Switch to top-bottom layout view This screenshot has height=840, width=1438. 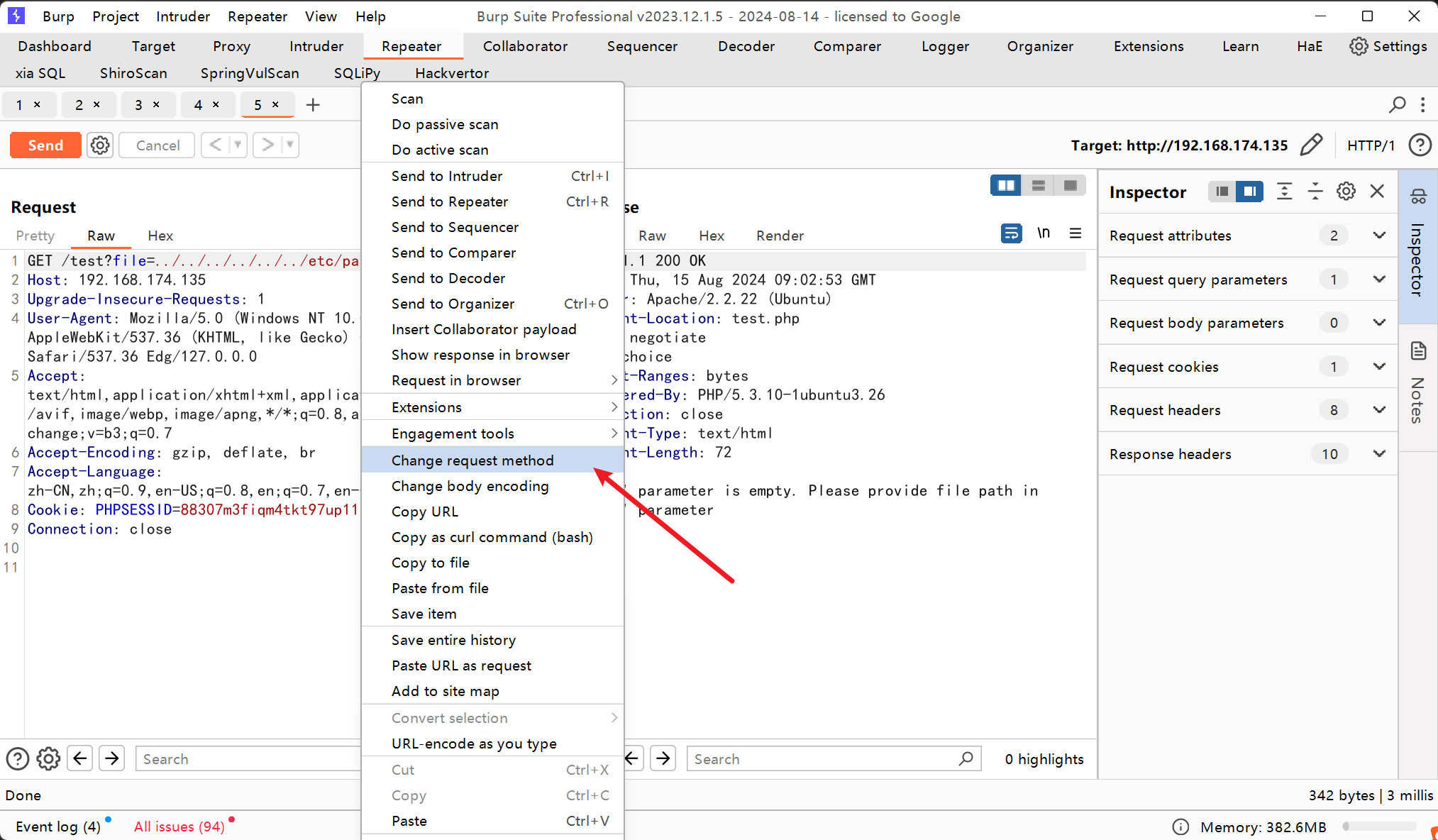(1038, 186)
